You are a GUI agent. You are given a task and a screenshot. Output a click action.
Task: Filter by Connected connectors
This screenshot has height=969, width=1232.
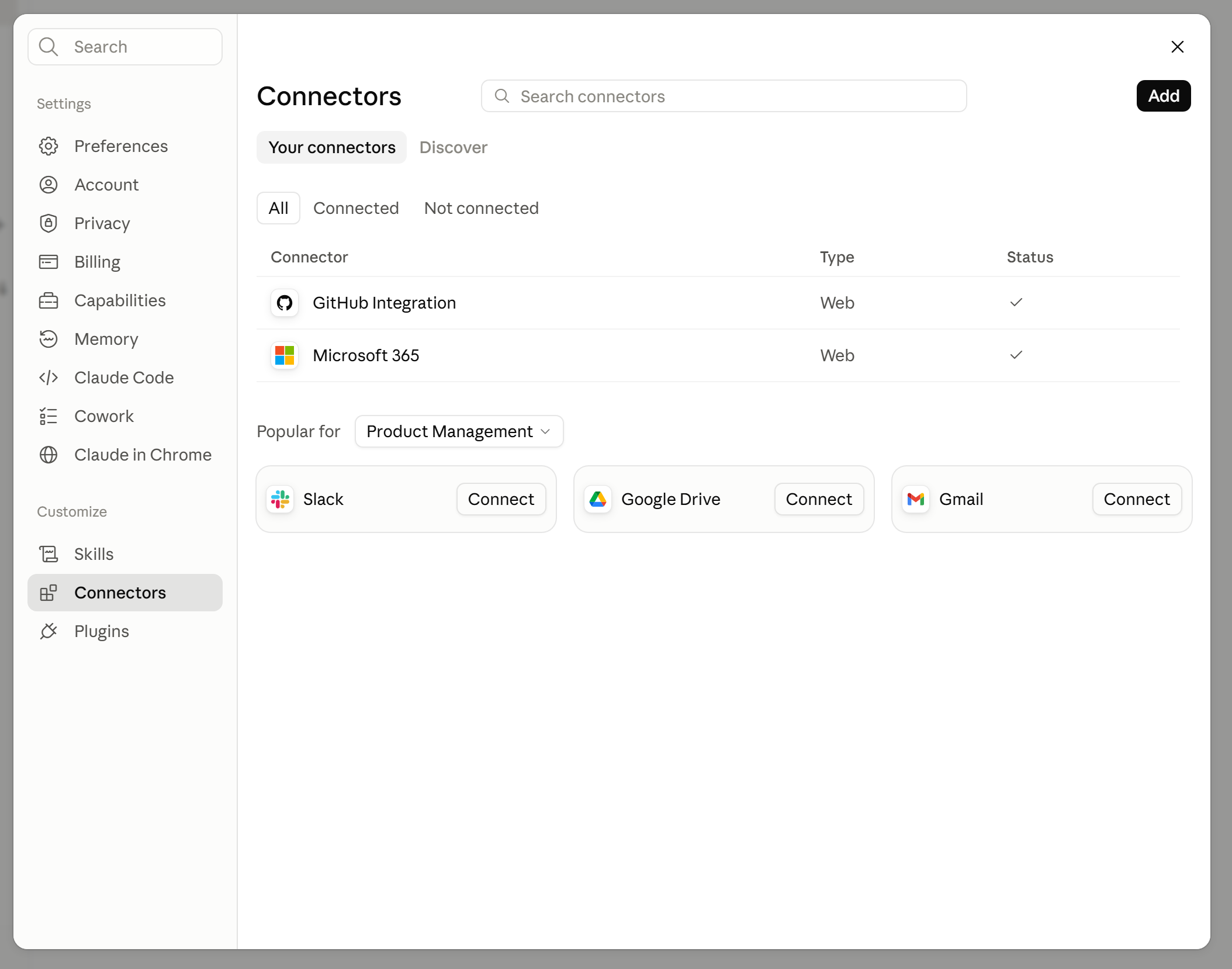[356, 208]
